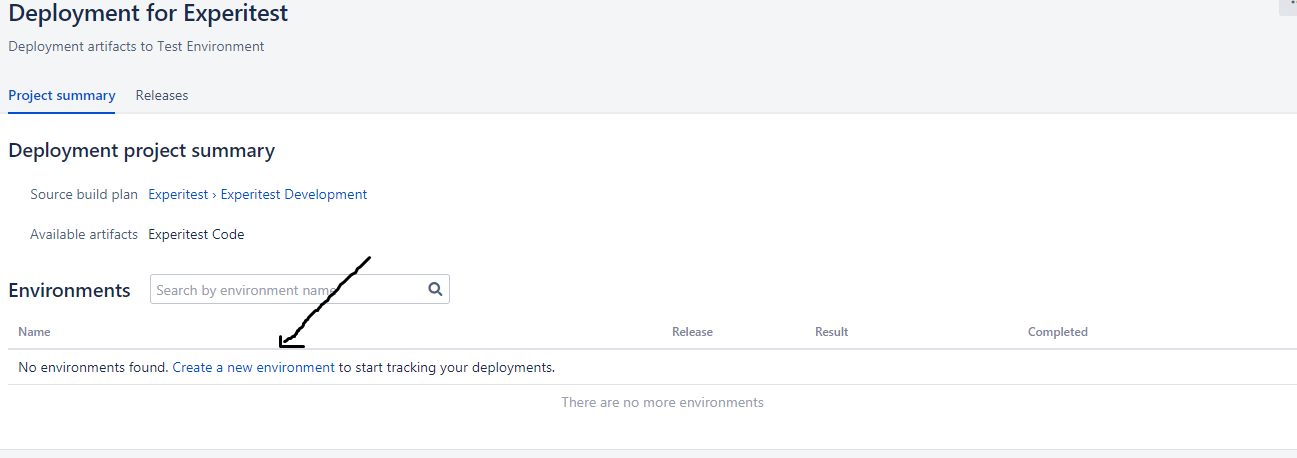The image size is (1297, 458).
Task: Open the Project summary tab
Action: tap(62, 96)
